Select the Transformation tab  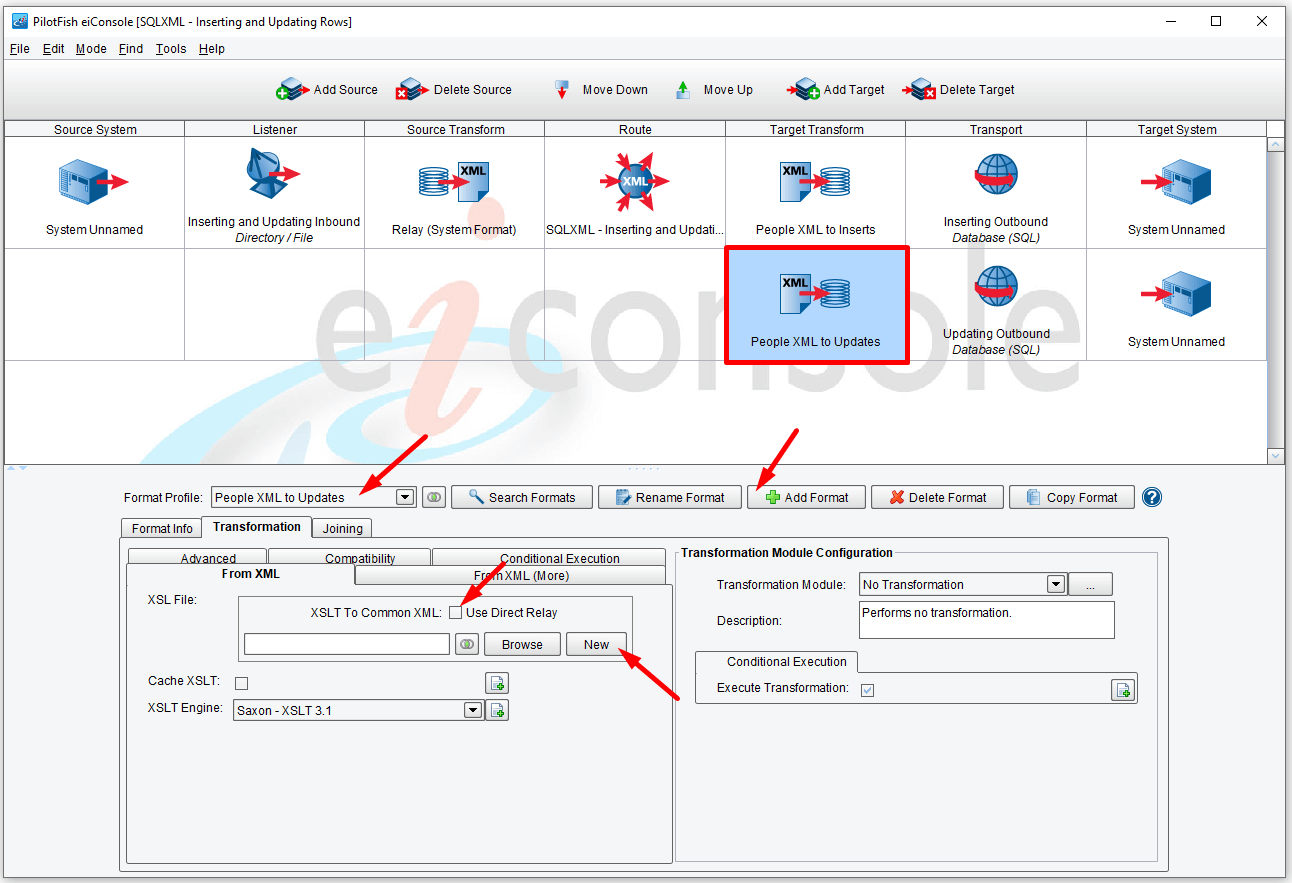(x=257, y=527)
